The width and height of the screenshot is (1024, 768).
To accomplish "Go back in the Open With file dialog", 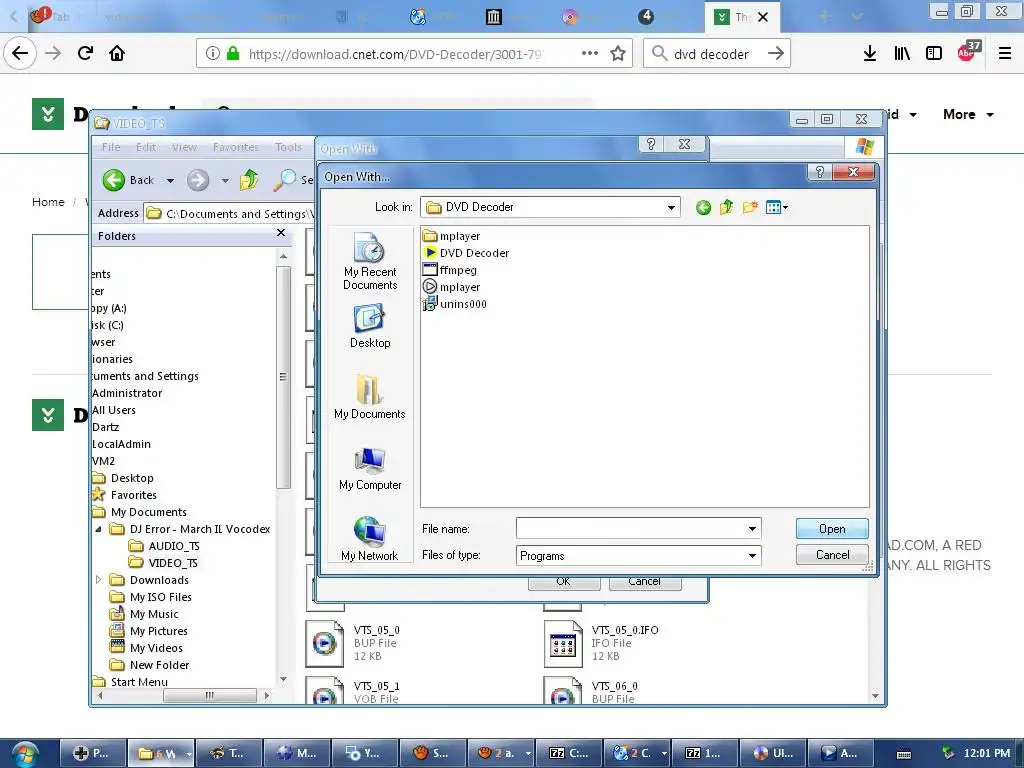I will [x=703, y=208].
